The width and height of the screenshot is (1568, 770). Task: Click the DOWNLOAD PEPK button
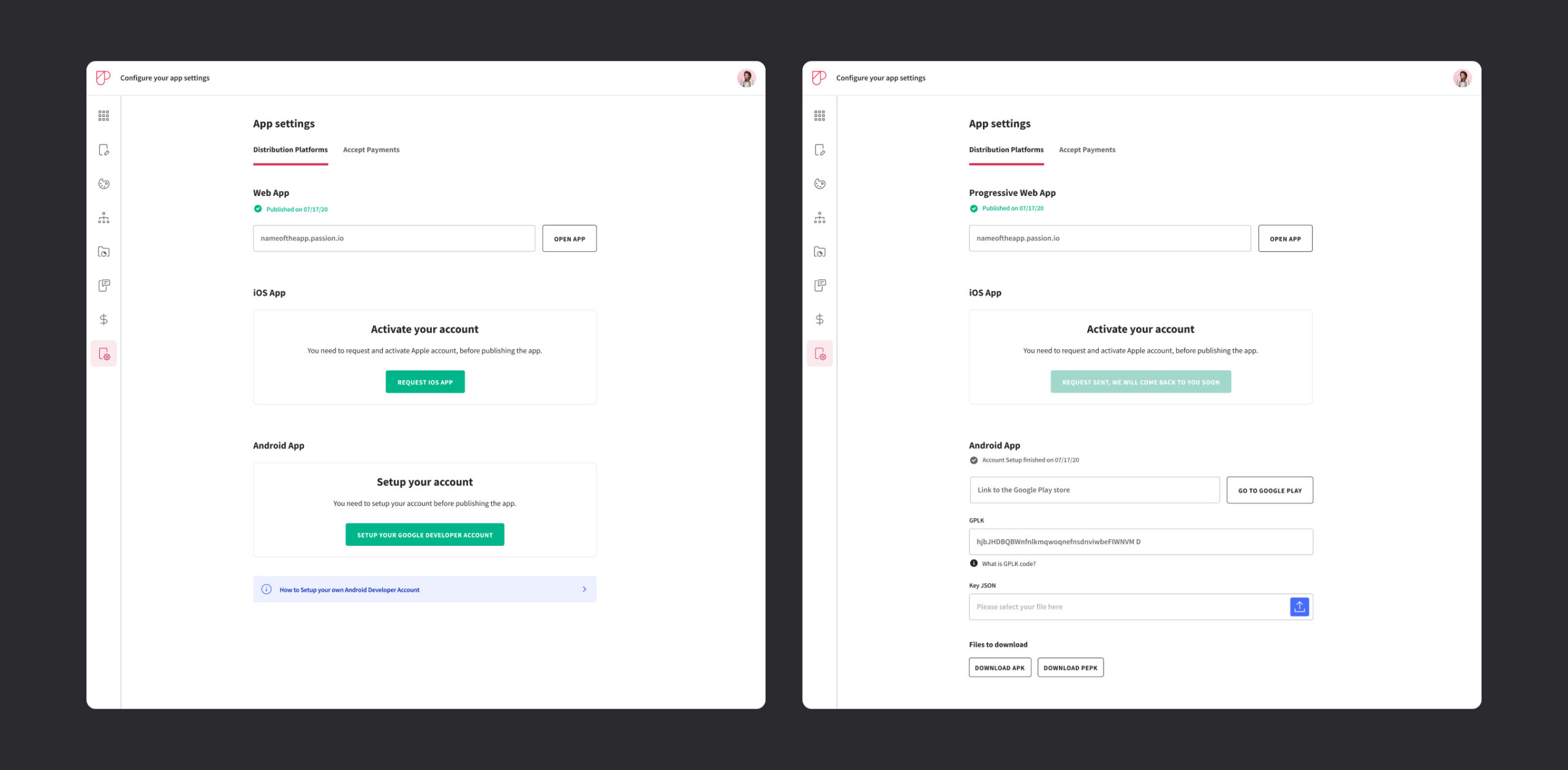[x=1070, y=668]
